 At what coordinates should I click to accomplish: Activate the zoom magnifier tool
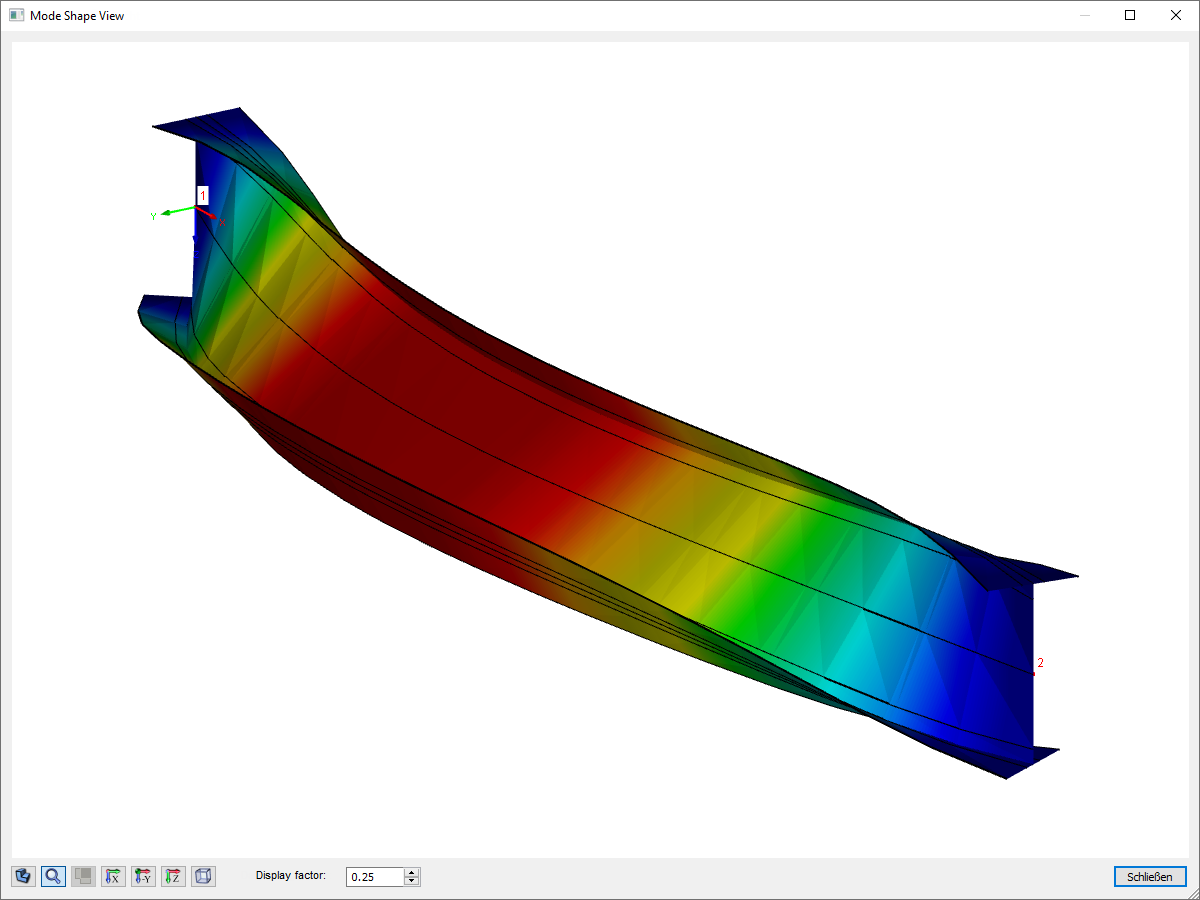pyautogui.click(x=53, y=876)
